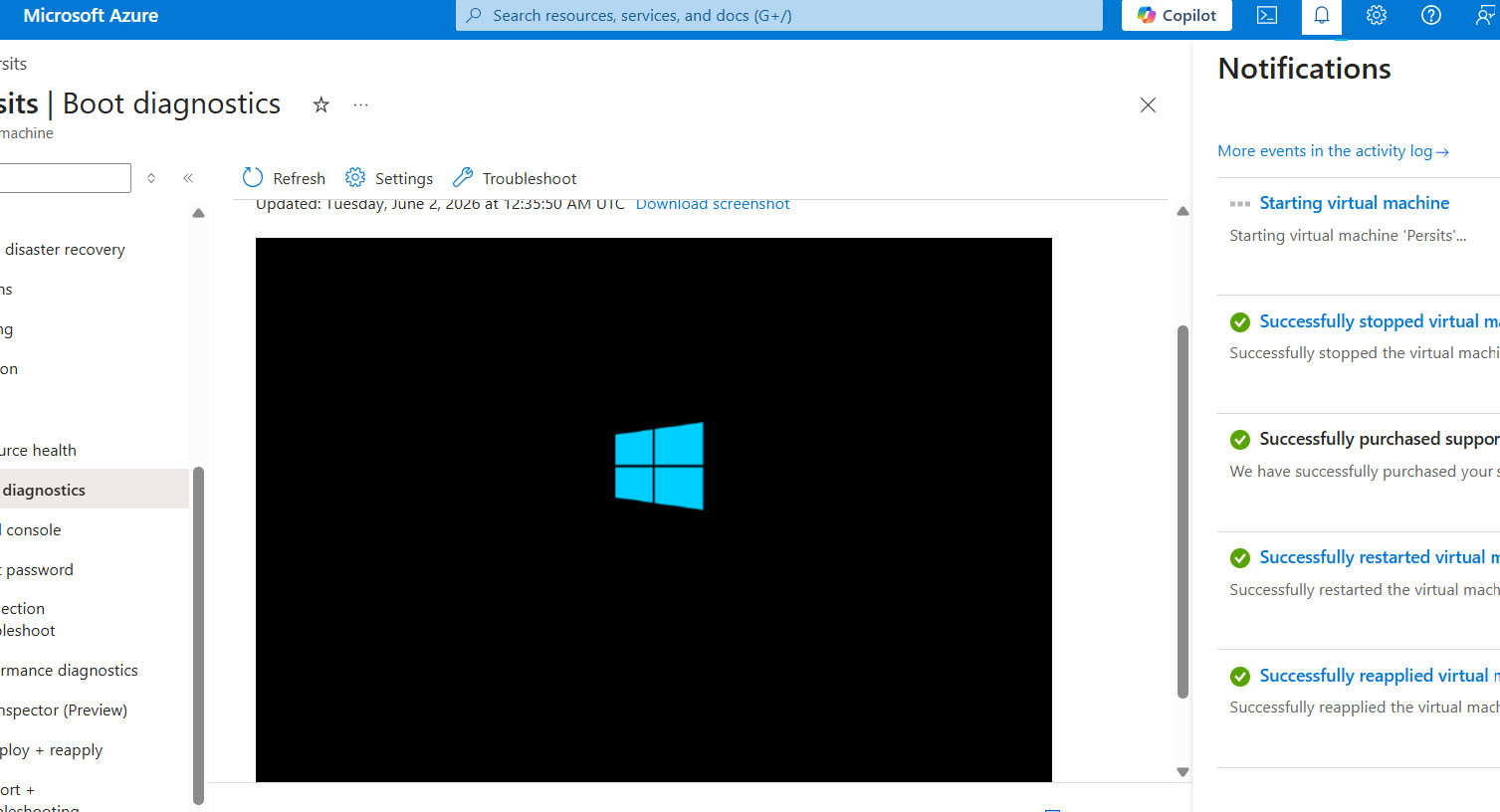Click the VM boot screenshot image
This screenshot has width=1500, height=812.
click(654, 509)
